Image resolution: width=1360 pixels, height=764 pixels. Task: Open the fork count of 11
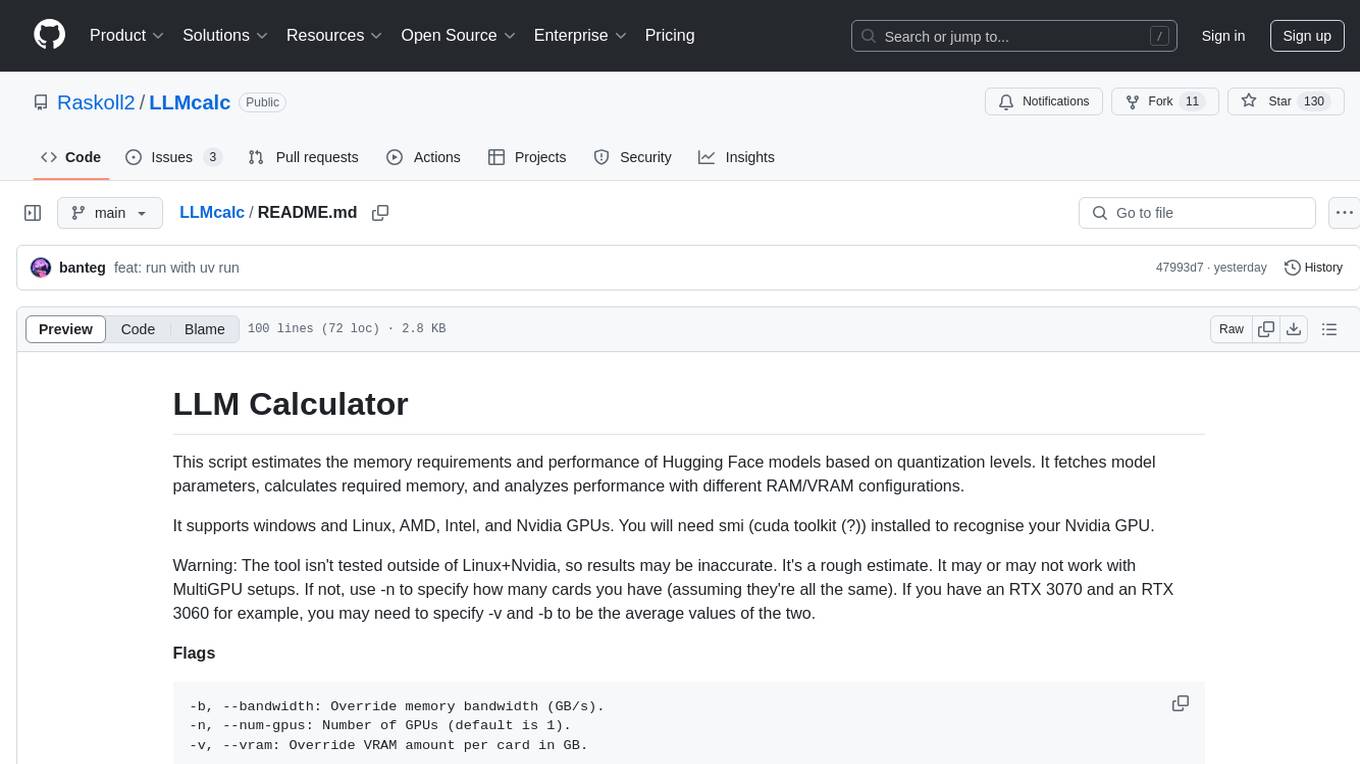(1191, 102)
